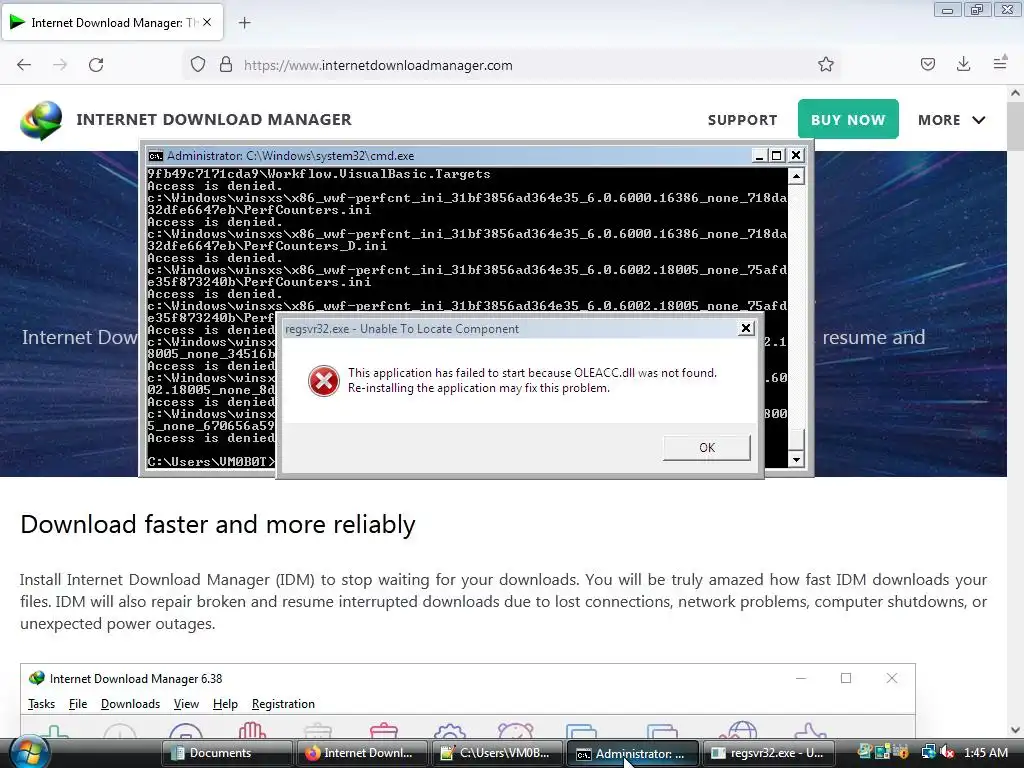
Task: Switch to the Documents taskbar button
Action: 227,753
